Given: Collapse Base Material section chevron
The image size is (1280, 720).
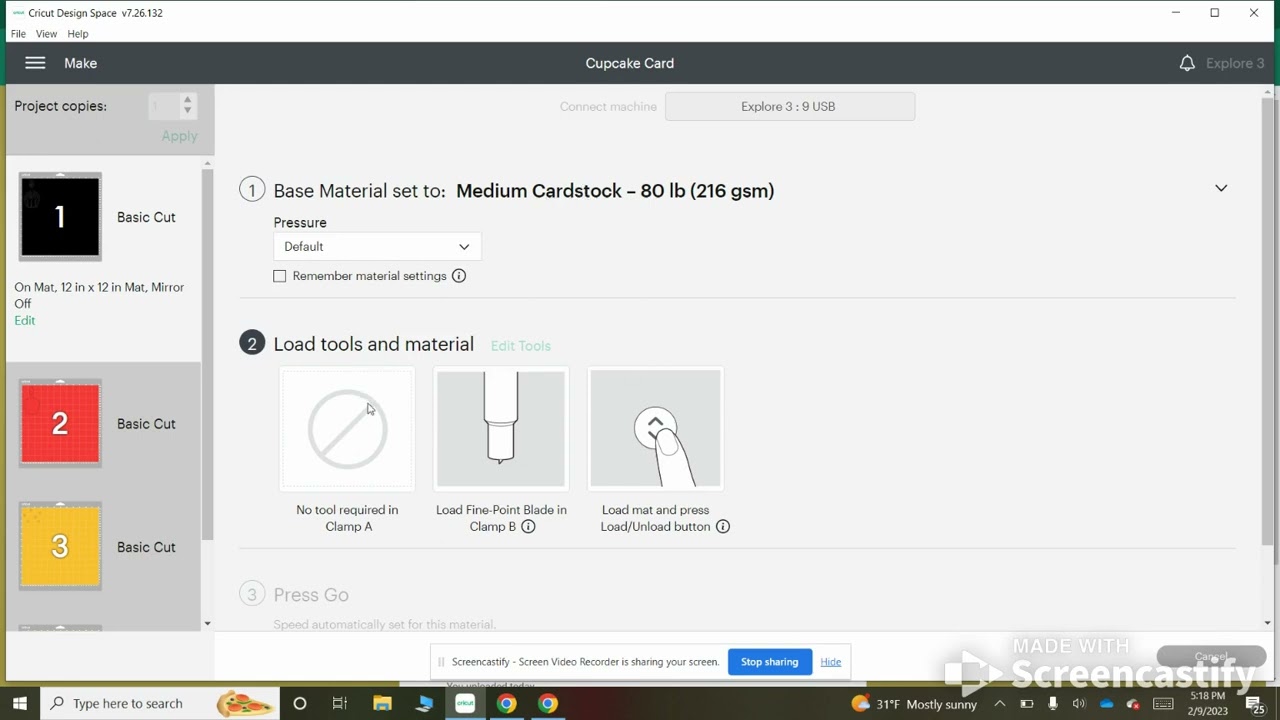Looking at the screenshot, I should [1221, 188].
